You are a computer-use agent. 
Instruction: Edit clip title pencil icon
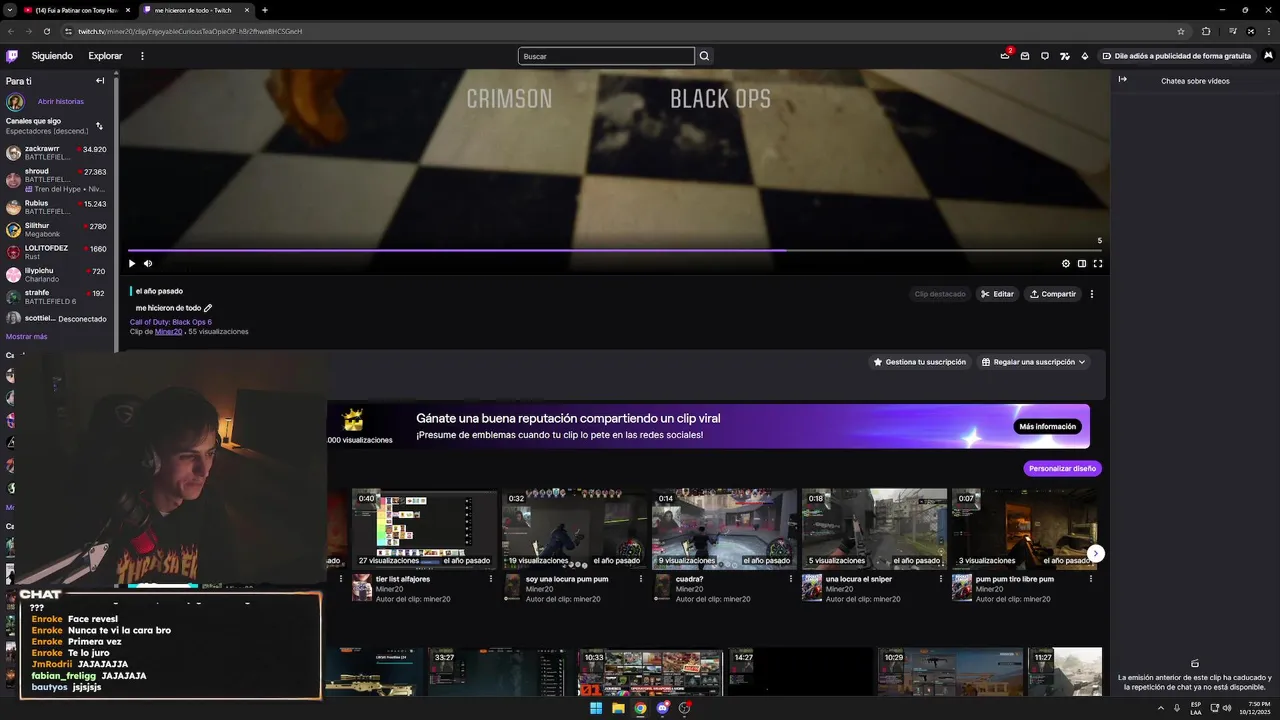tap(208, 308)
